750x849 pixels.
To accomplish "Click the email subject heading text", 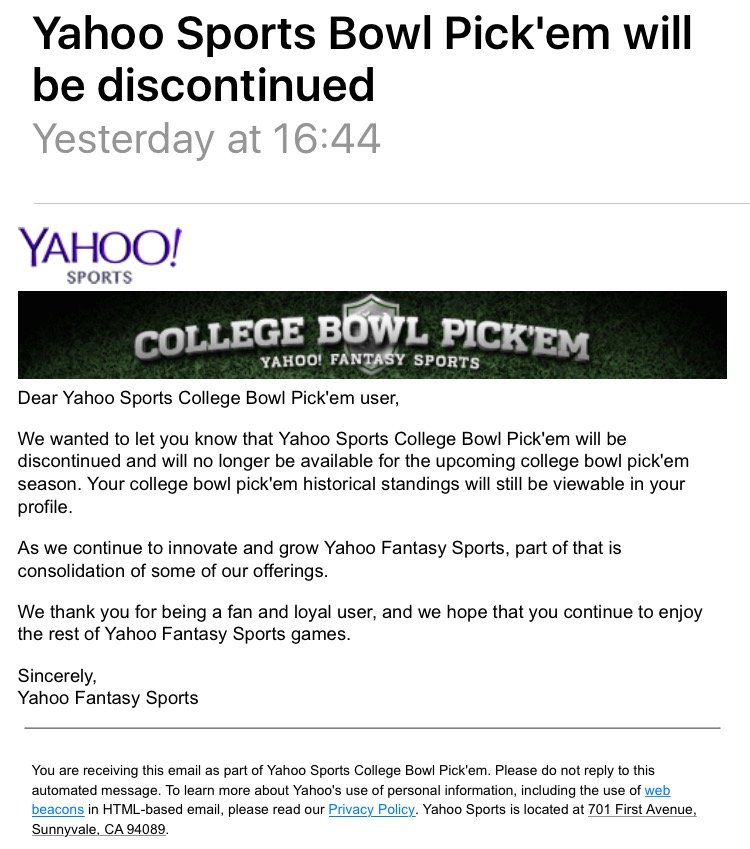I will coord(362,58).
